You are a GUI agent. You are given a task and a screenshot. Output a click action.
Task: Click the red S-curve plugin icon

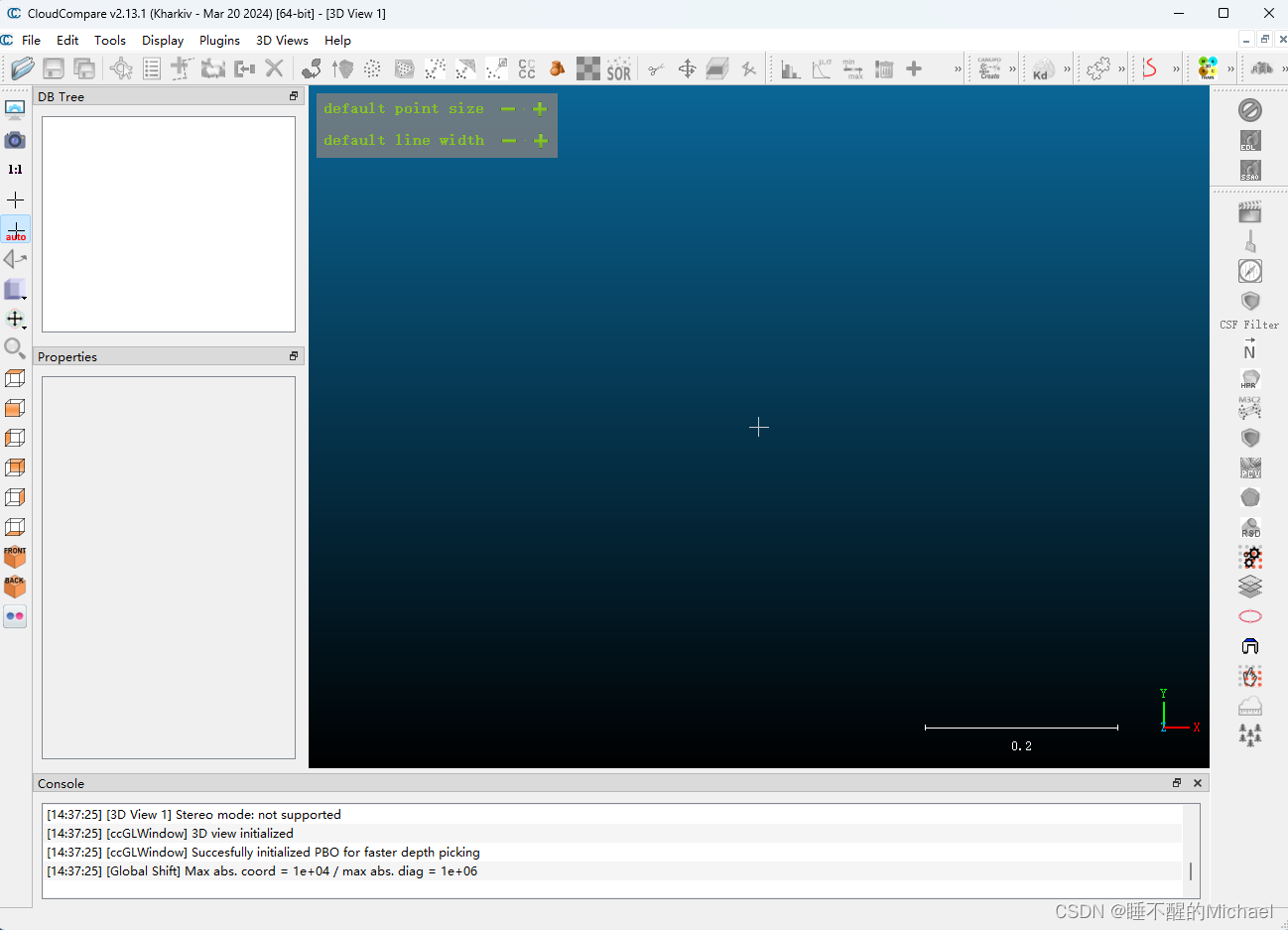(x=1150, y=68)
